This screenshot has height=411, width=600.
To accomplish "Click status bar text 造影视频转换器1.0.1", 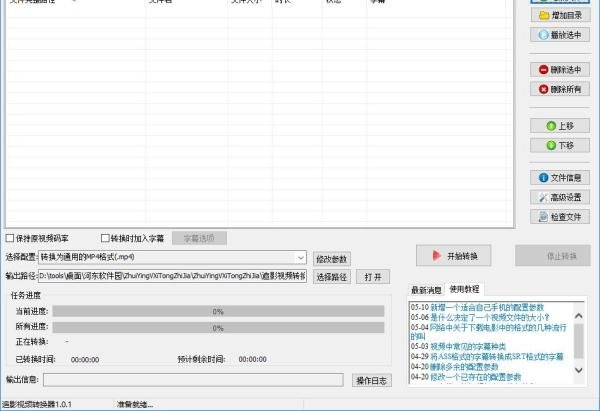I will pyautogui.click(x=37, y=404).
